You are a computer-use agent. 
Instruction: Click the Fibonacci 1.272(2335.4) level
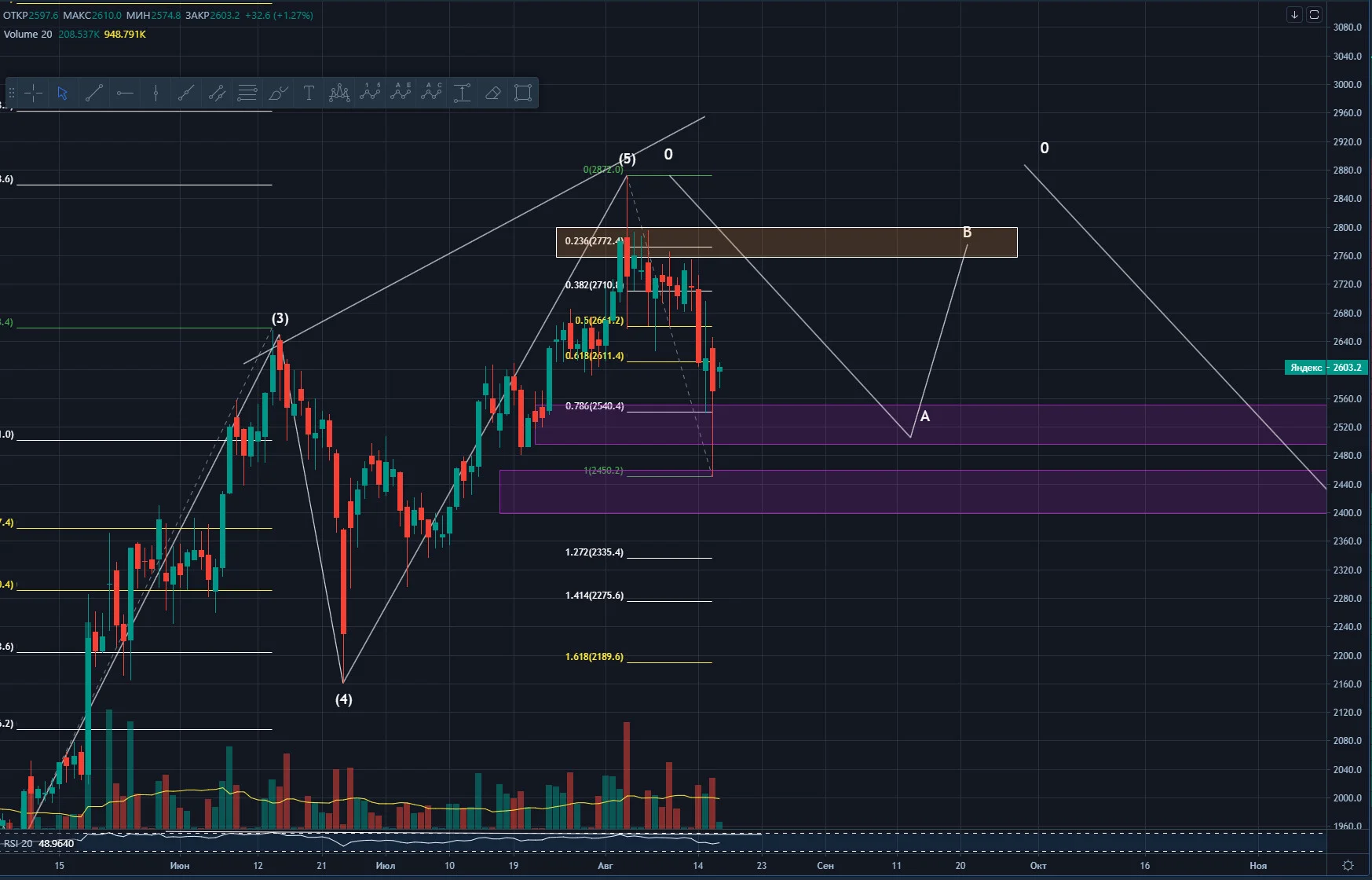tap(595, 552)
